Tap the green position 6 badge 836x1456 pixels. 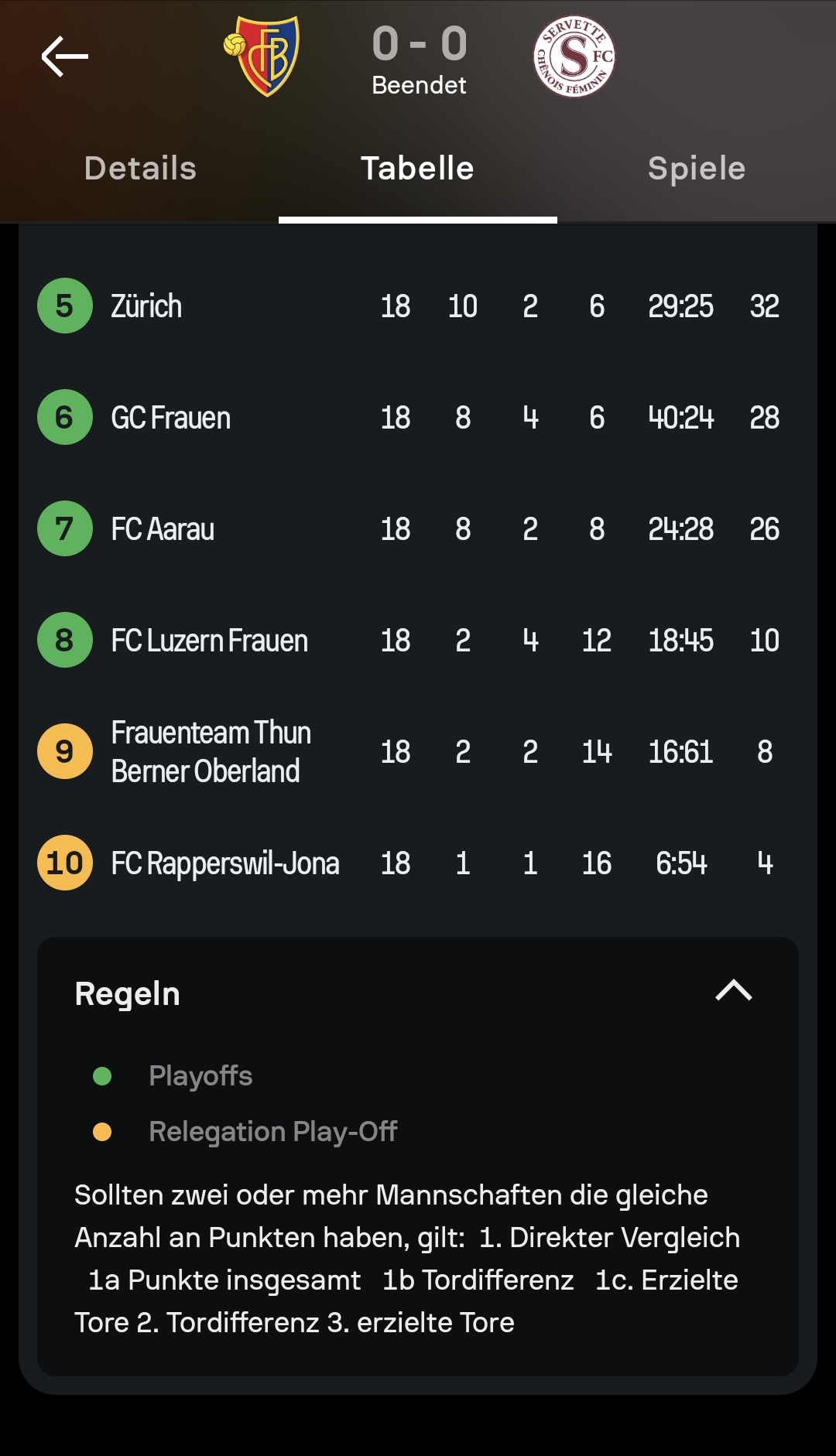(65, 417)
